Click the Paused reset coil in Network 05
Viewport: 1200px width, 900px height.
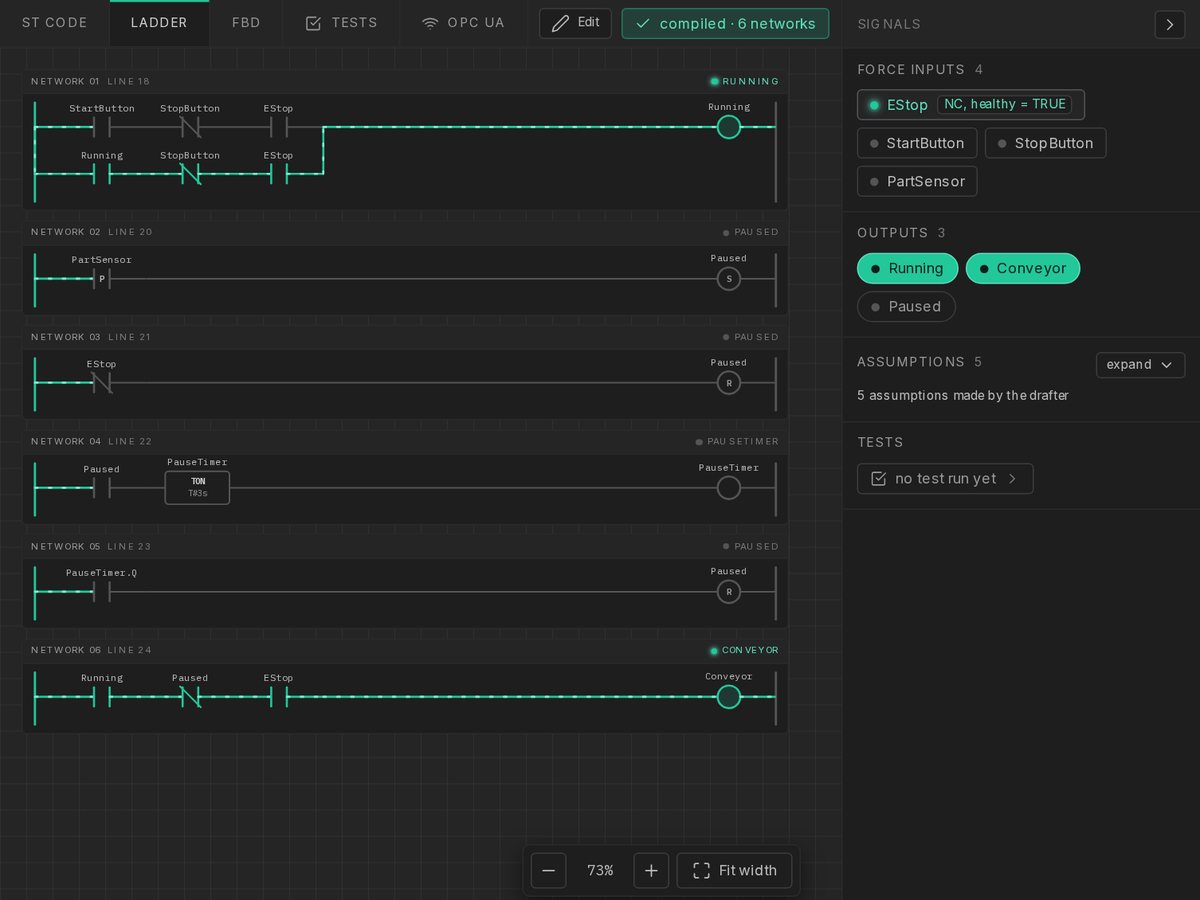(729, 592)
